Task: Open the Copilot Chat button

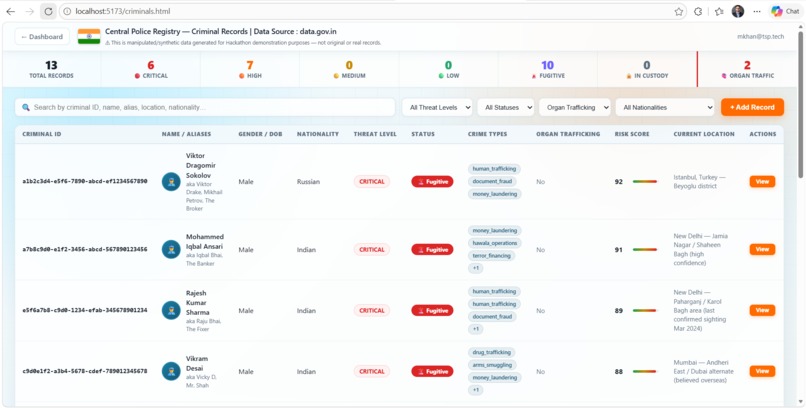Action: click(785, 11)
